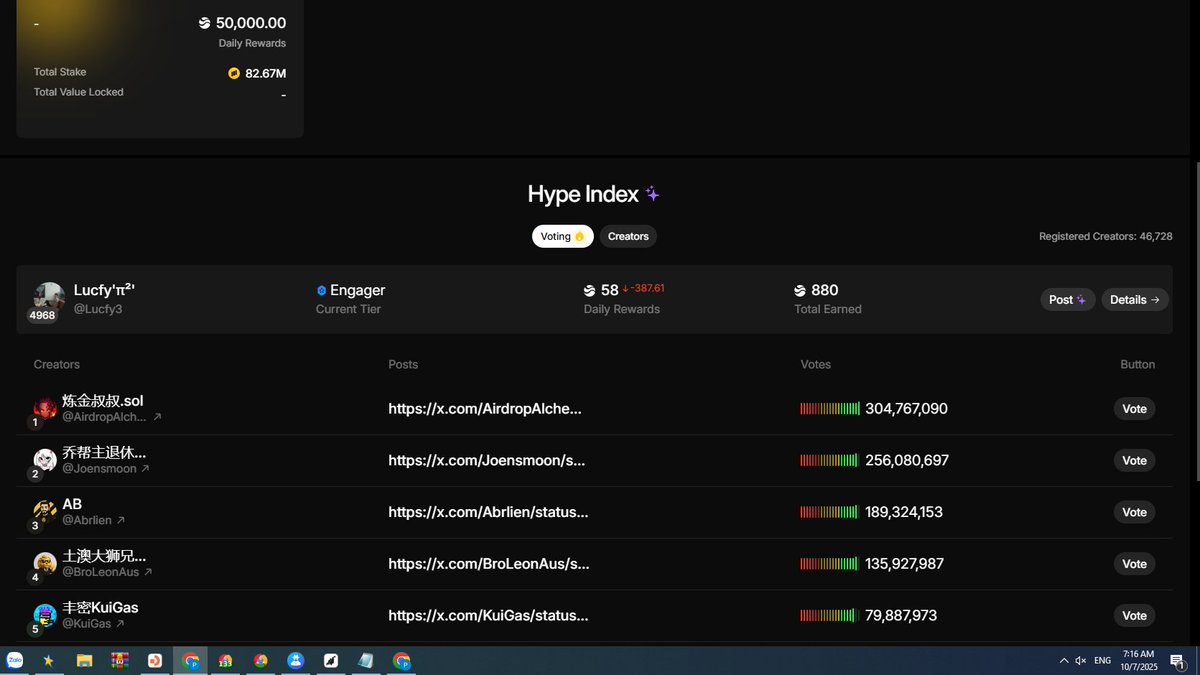
Task: Click the Engager tier badge icon
Action: [x=322, y=291]
